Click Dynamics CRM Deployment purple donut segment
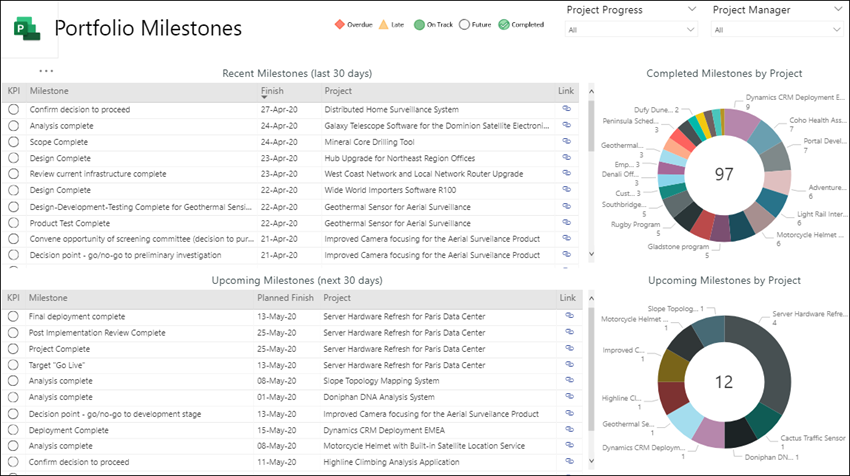Viewport: 850px width, 476px height. pos(740,124)
